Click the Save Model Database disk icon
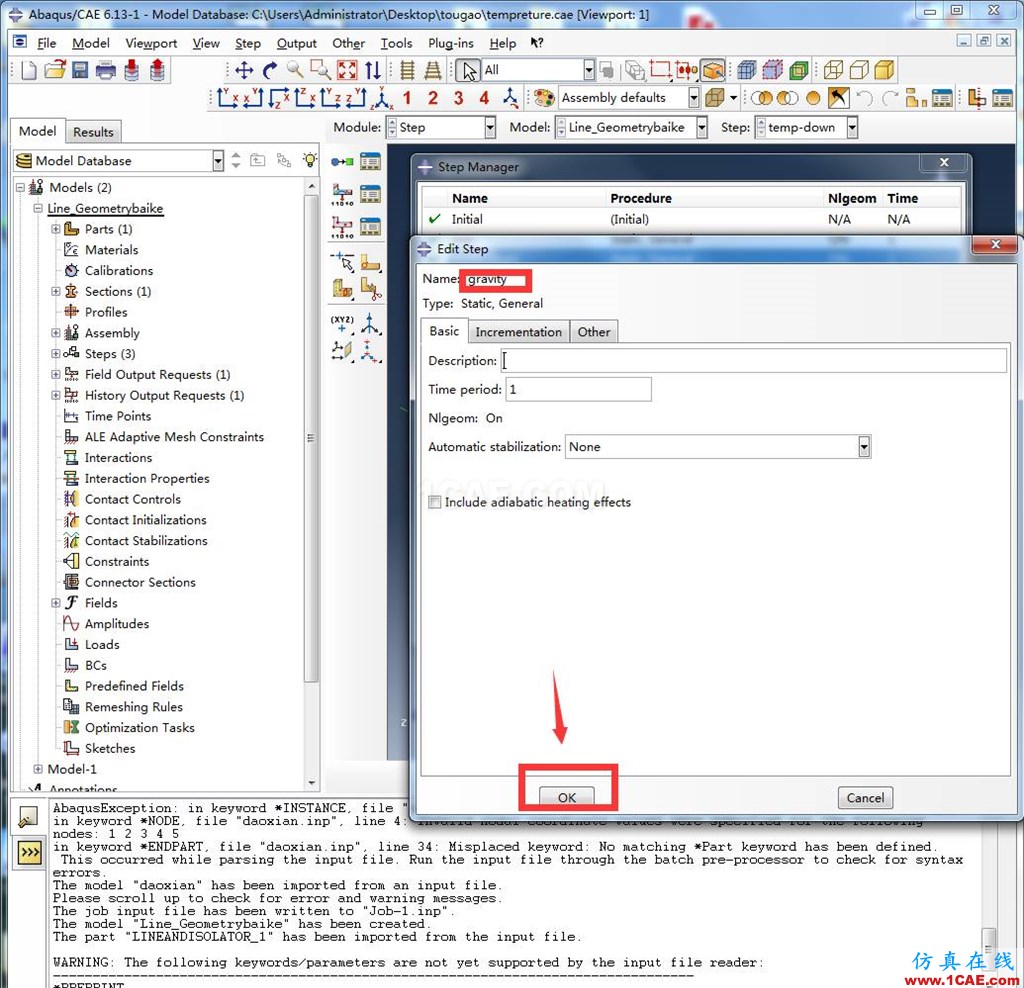The image size is (1024, 988). pyautogui.click(x=80, y=70)
